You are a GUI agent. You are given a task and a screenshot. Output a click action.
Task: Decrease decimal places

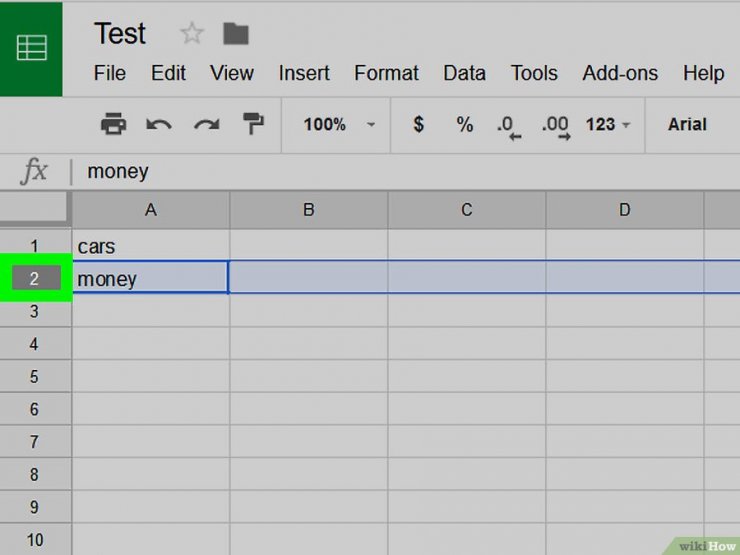click(x=509, y=126)
